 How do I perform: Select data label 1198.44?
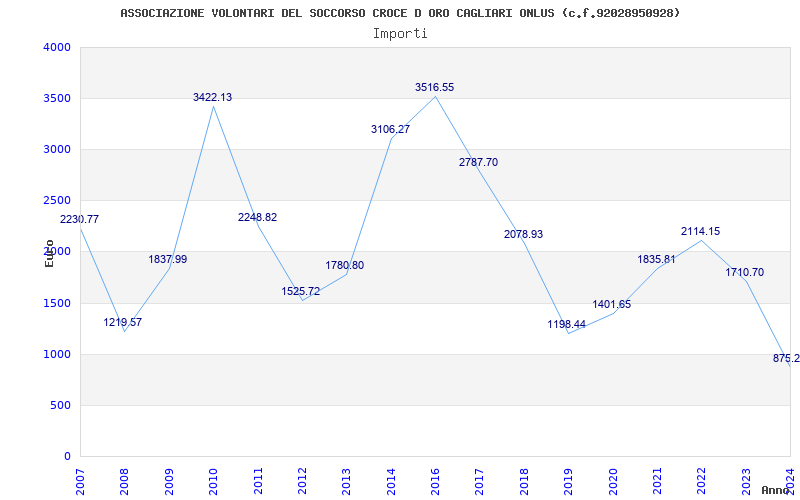[566, 324]
